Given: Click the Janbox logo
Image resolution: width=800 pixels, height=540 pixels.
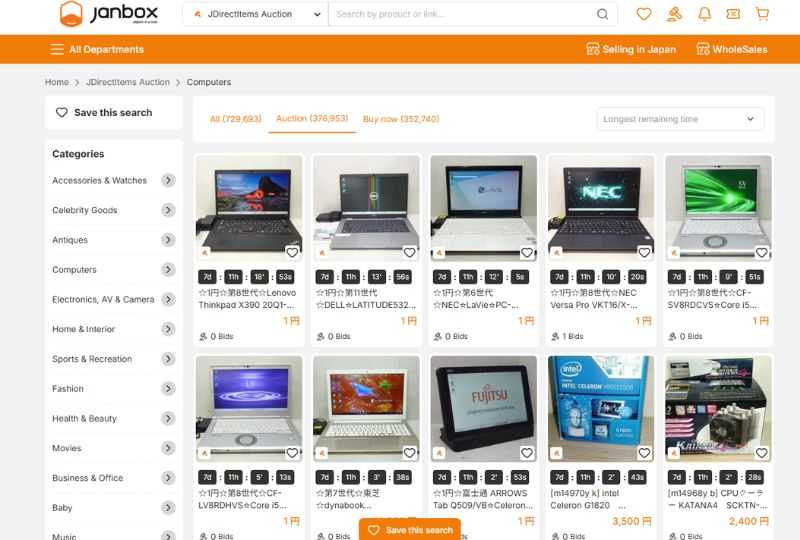Looking at the screenshot, I should click(x=109, y=14).
